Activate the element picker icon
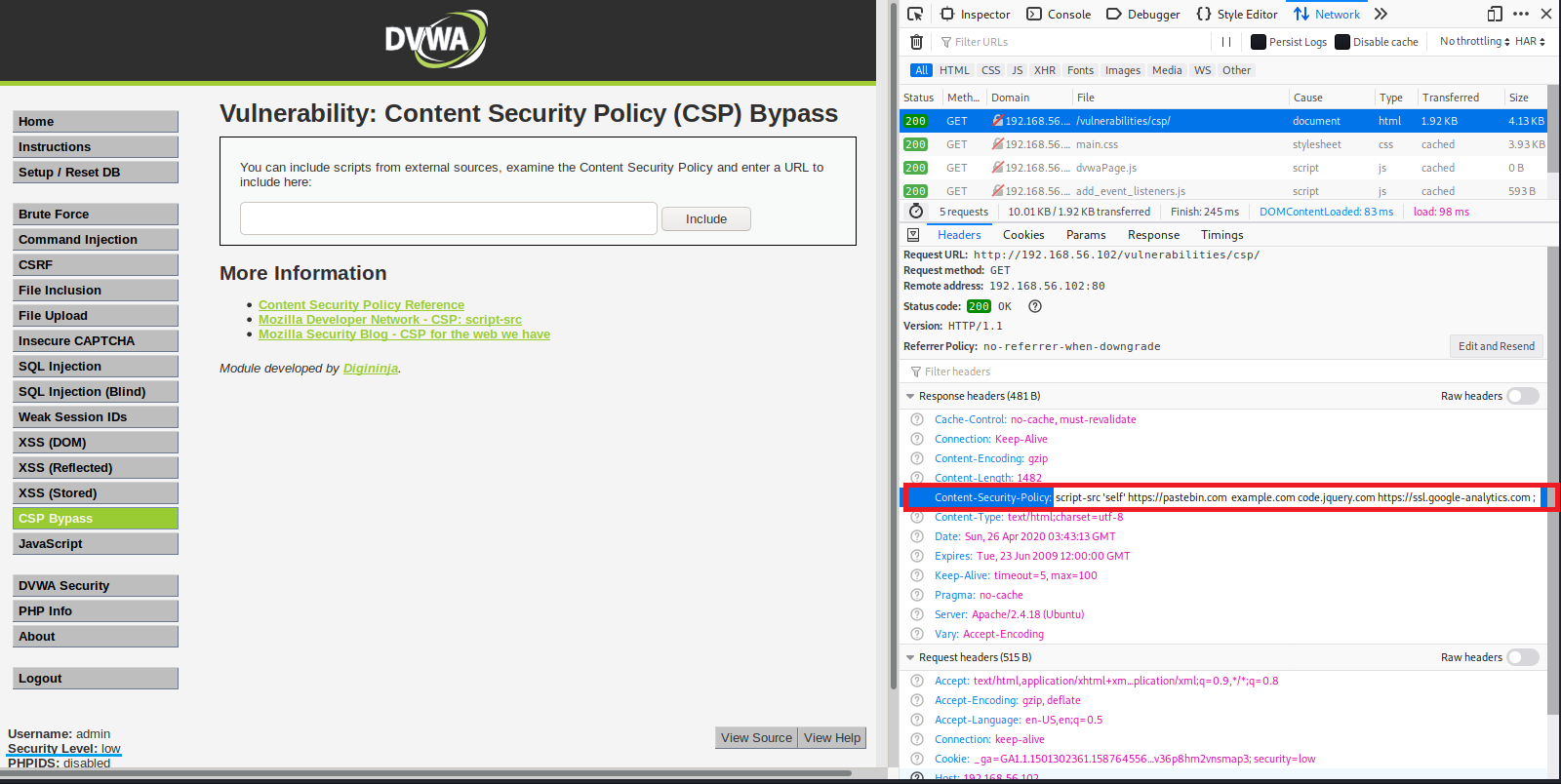The width and height of the screenshot is (1561, 784). [914, 14]
